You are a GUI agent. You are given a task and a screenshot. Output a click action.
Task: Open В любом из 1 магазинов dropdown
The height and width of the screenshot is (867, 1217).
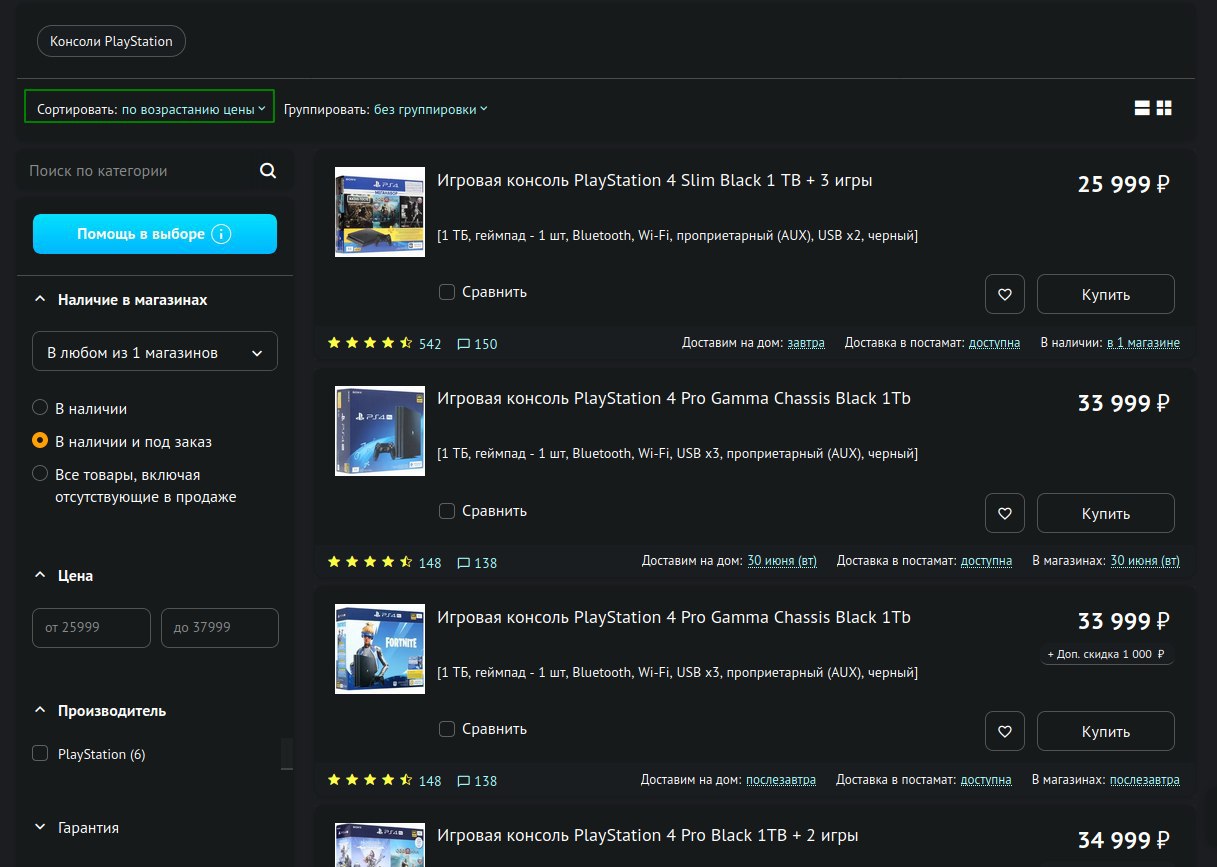[155, 351]
